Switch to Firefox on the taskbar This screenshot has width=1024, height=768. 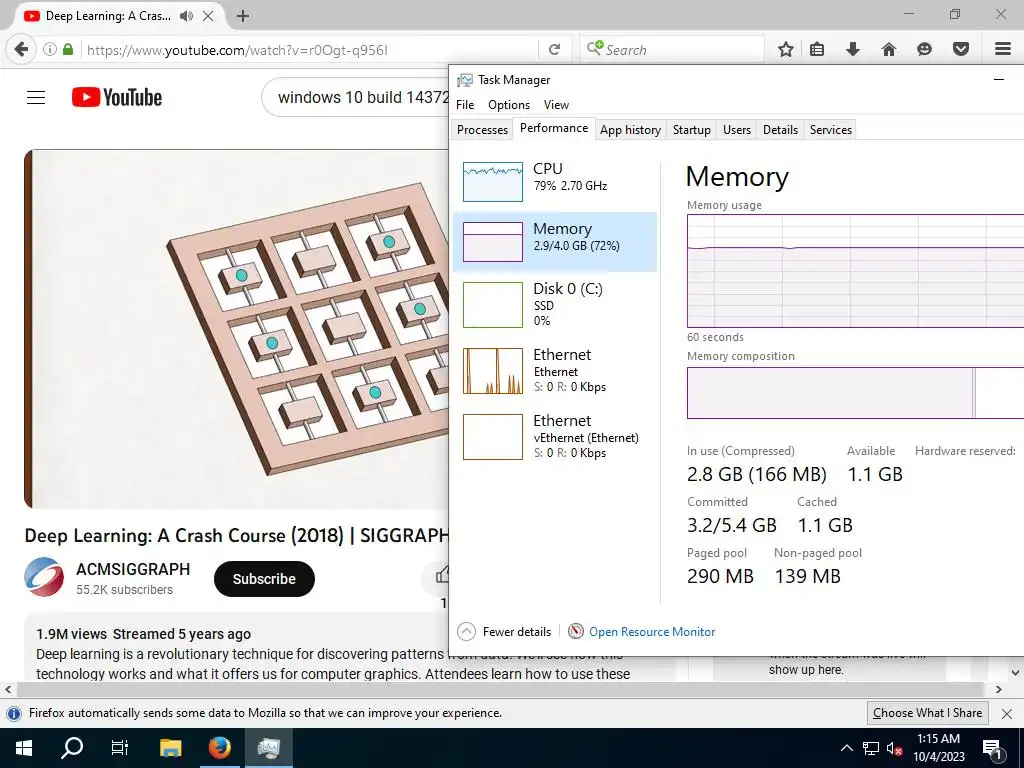click(219, 748)
